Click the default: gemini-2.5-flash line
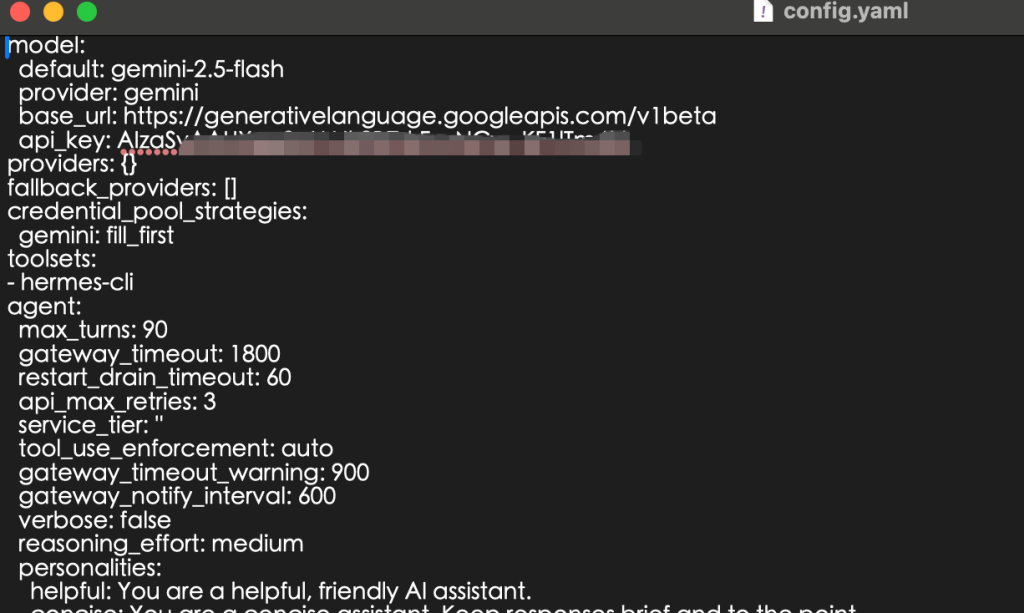The image size is (1024, 613). (151, 69)
